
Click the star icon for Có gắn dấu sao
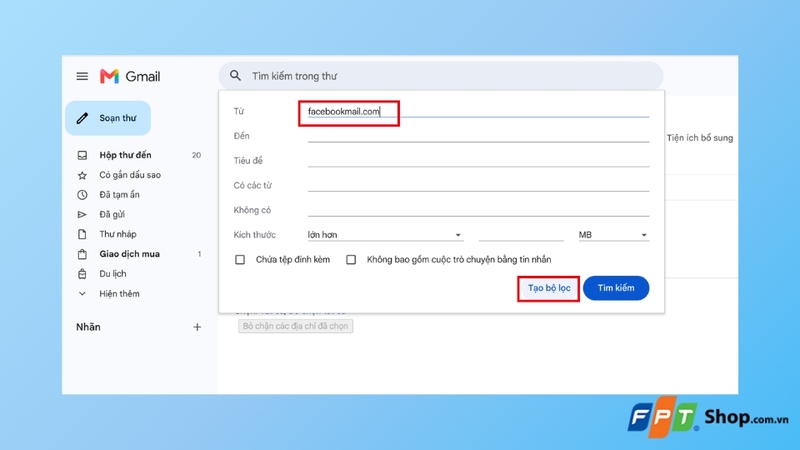(x=82, y=175)
